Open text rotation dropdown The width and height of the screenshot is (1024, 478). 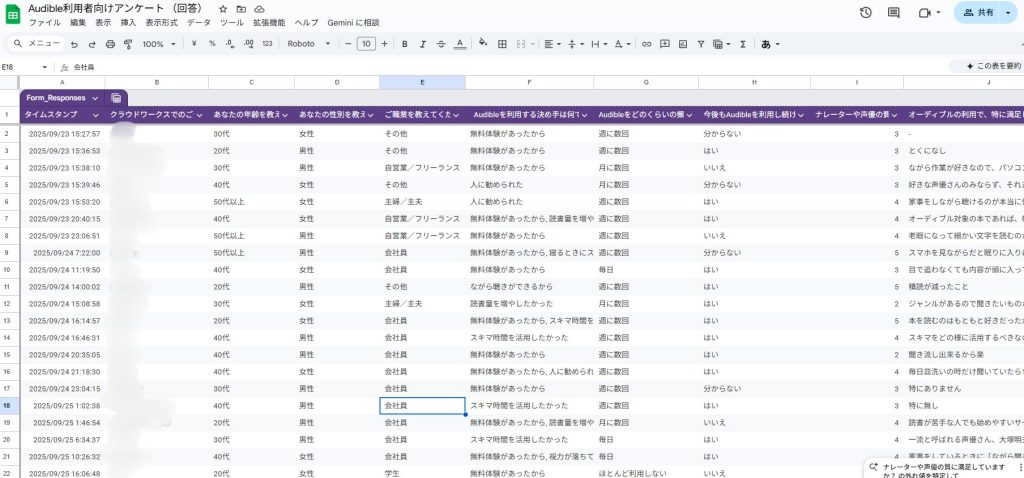pos(623,44)
